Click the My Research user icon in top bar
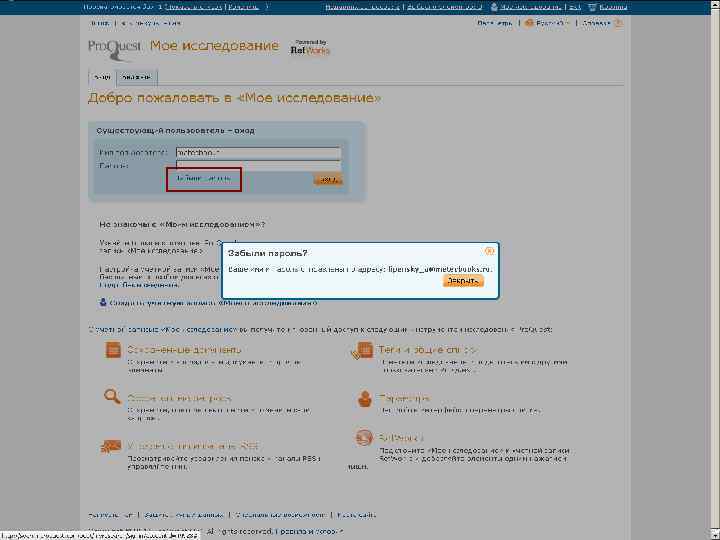 pyautogui.click(x=494, y=7)
